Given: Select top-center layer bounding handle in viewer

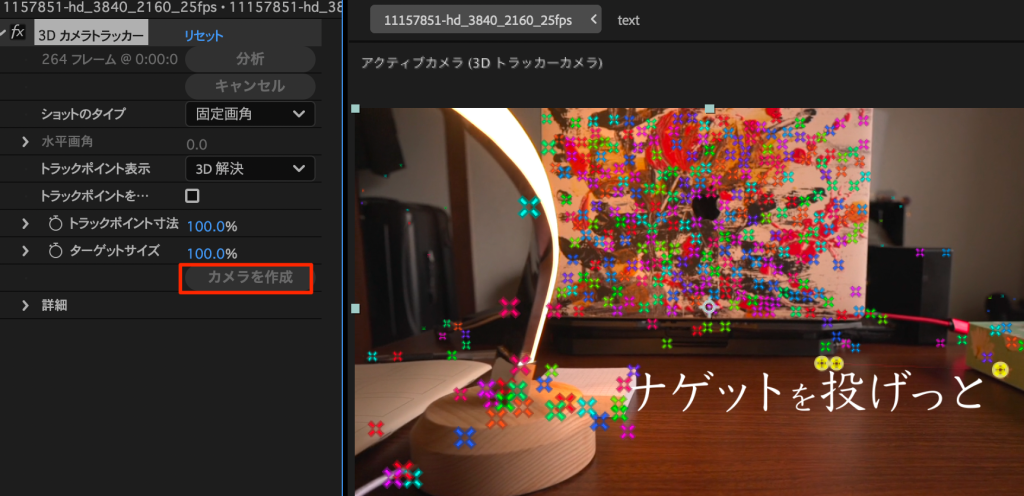Looking at the screenshot, I should click(x=709, y=108).
